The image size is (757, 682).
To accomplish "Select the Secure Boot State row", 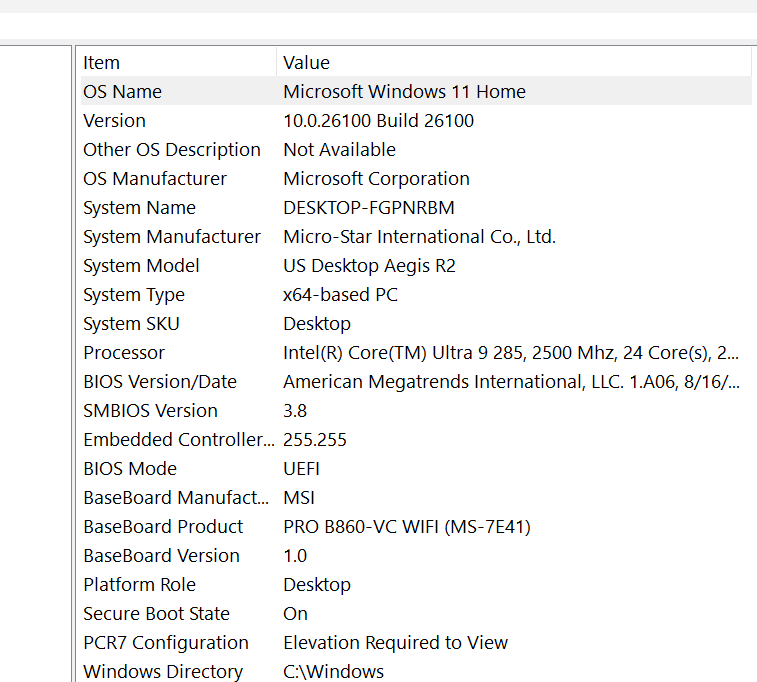I will click(156, 614).
